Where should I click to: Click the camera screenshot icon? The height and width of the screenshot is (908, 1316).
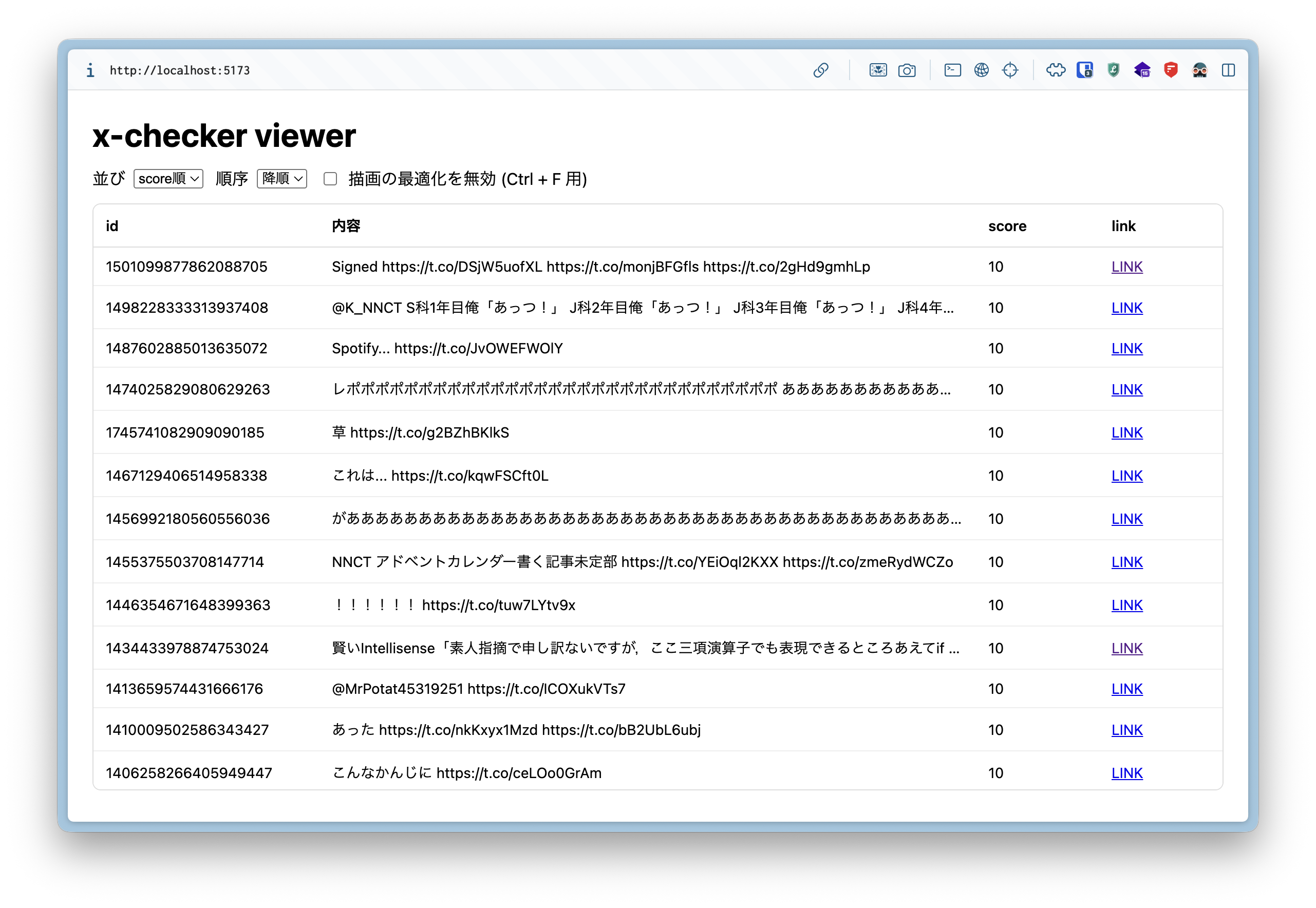coord(906,70)
